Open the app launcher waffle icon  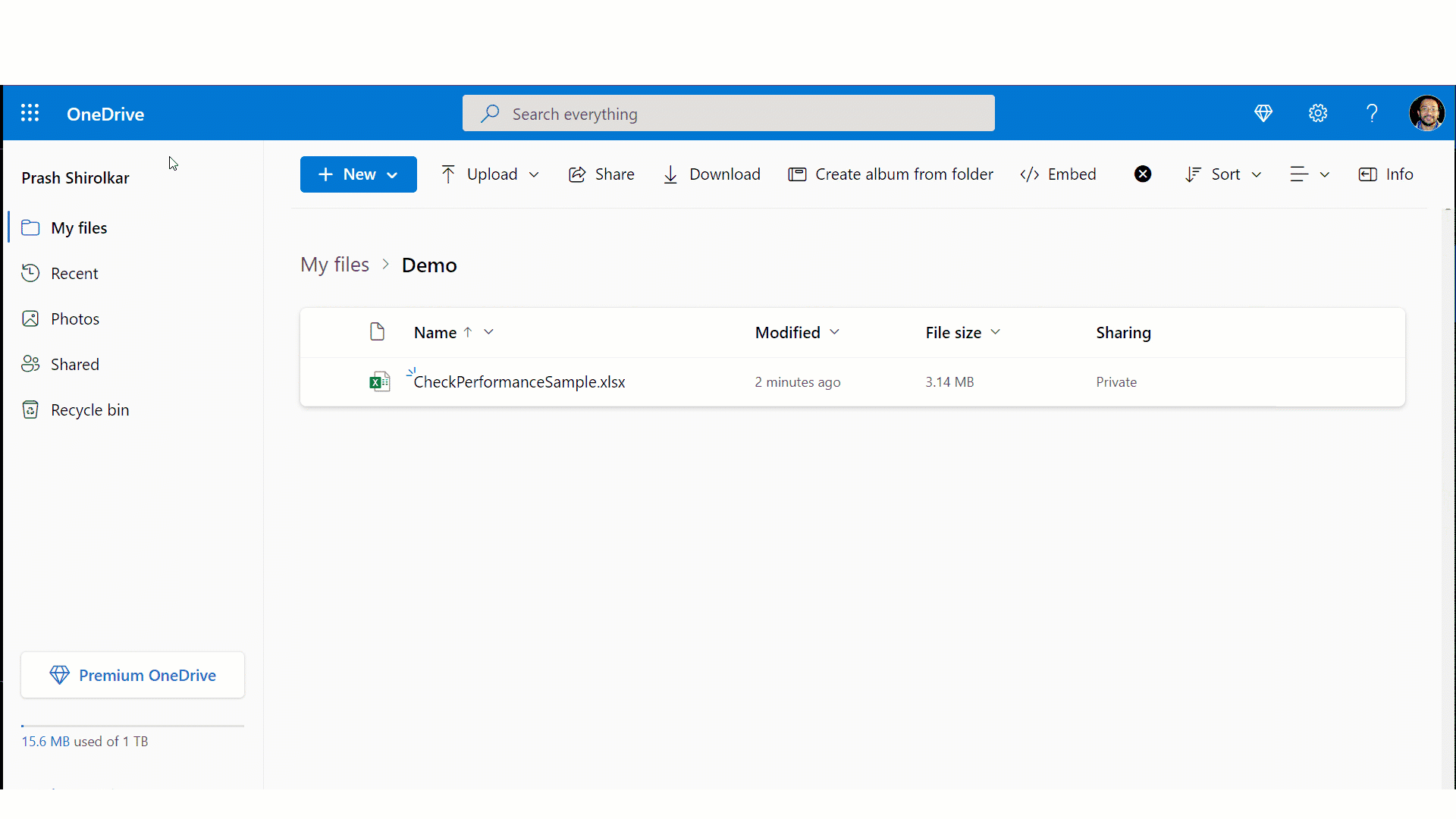click(x=30, y=114)
